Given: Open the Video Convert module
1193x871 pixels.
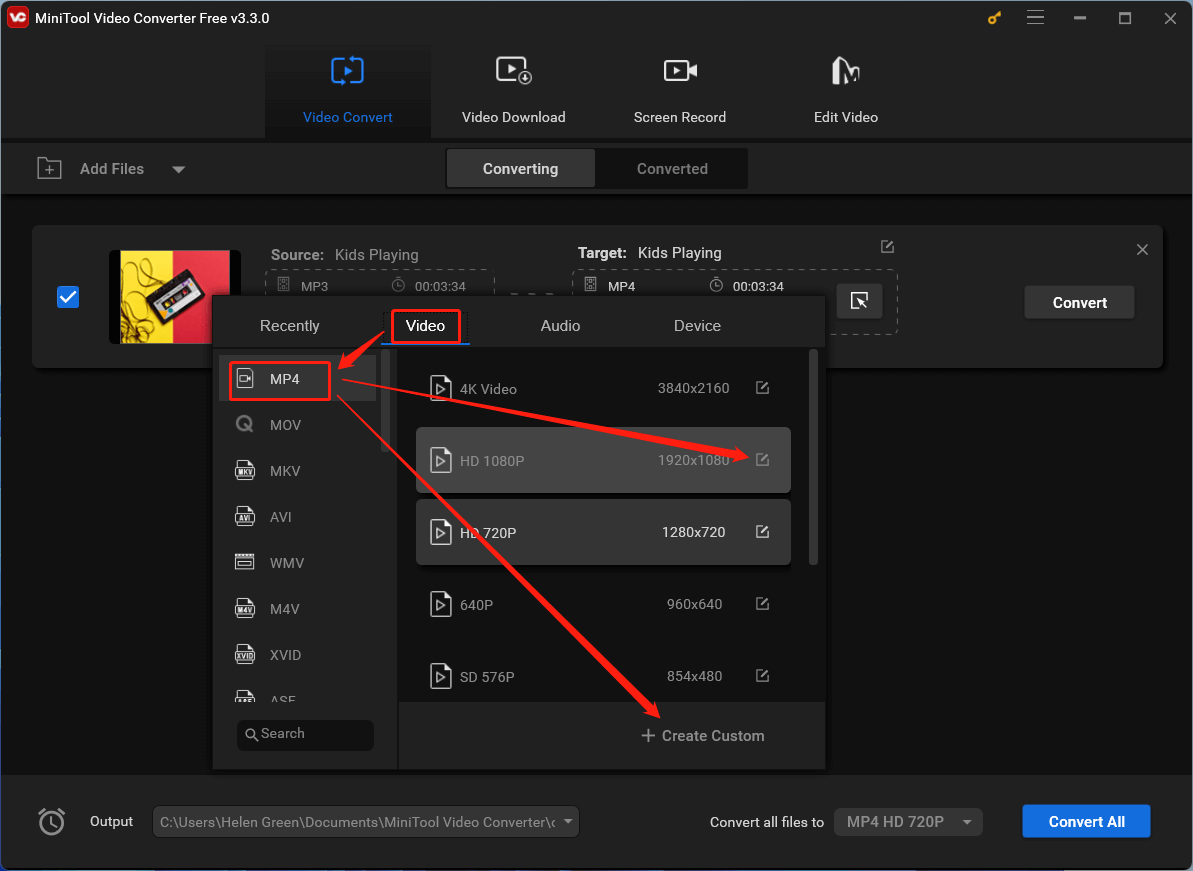Looking at the screenshot, I should pyautogui.click(x=348, y=91).
